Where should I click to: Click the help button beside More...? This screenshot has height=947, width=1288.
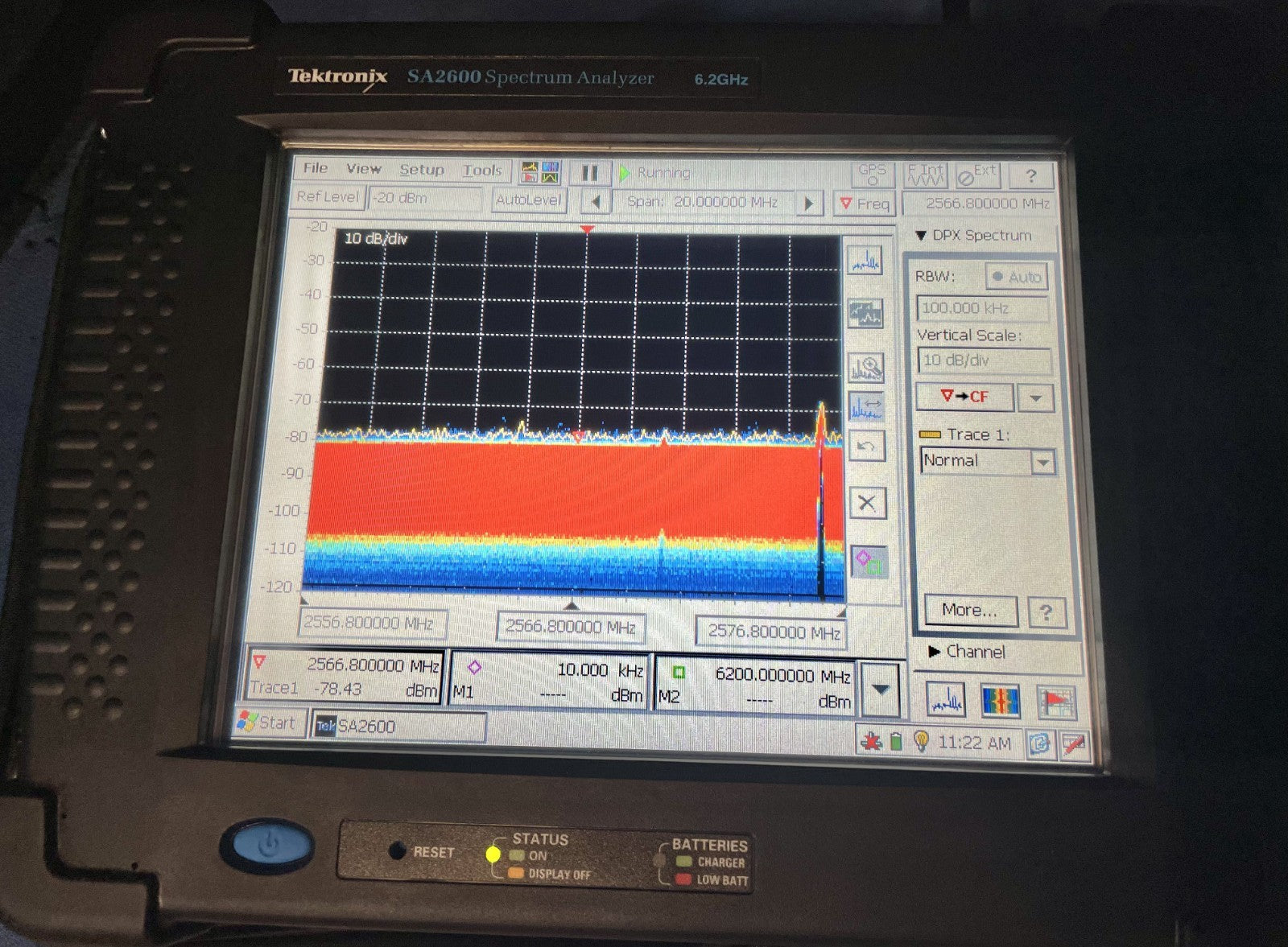pos(1046,613)
